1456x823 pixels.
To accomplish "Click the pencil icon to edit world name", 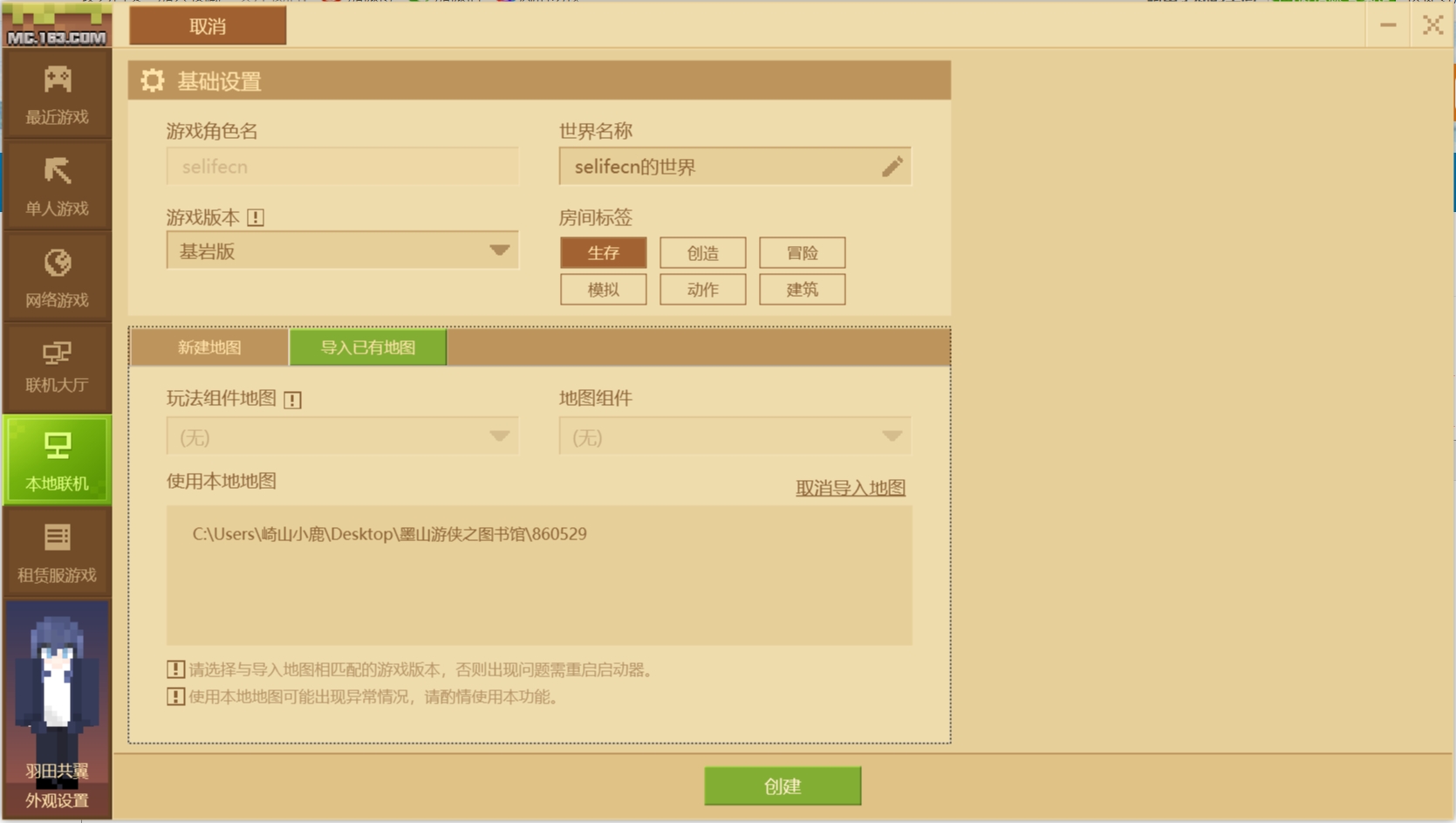I will tap(892, 167).
